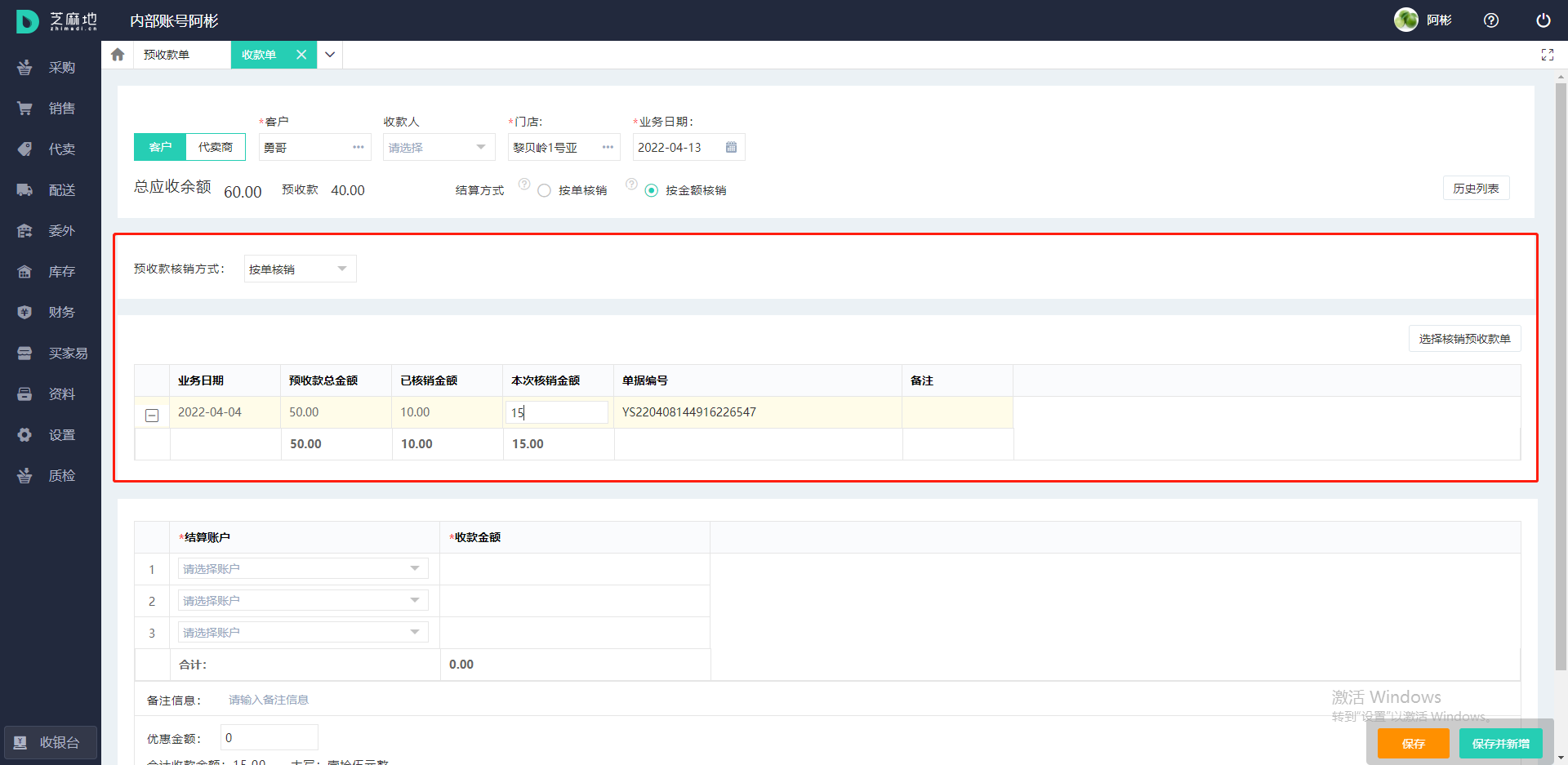Toggle fullscreen expand icon
Image resolution: width=1568 pixels, height=765 pixels.
tap(1547, 55)
